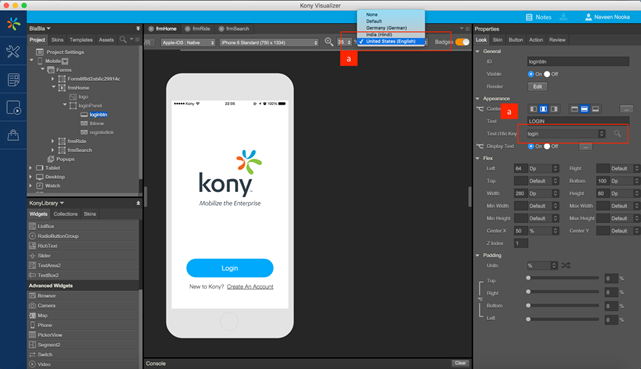Image resolution: width=641 pixels, height=369 pixels.
Task: Collapse the Appearance section
Action: [477, 98]
